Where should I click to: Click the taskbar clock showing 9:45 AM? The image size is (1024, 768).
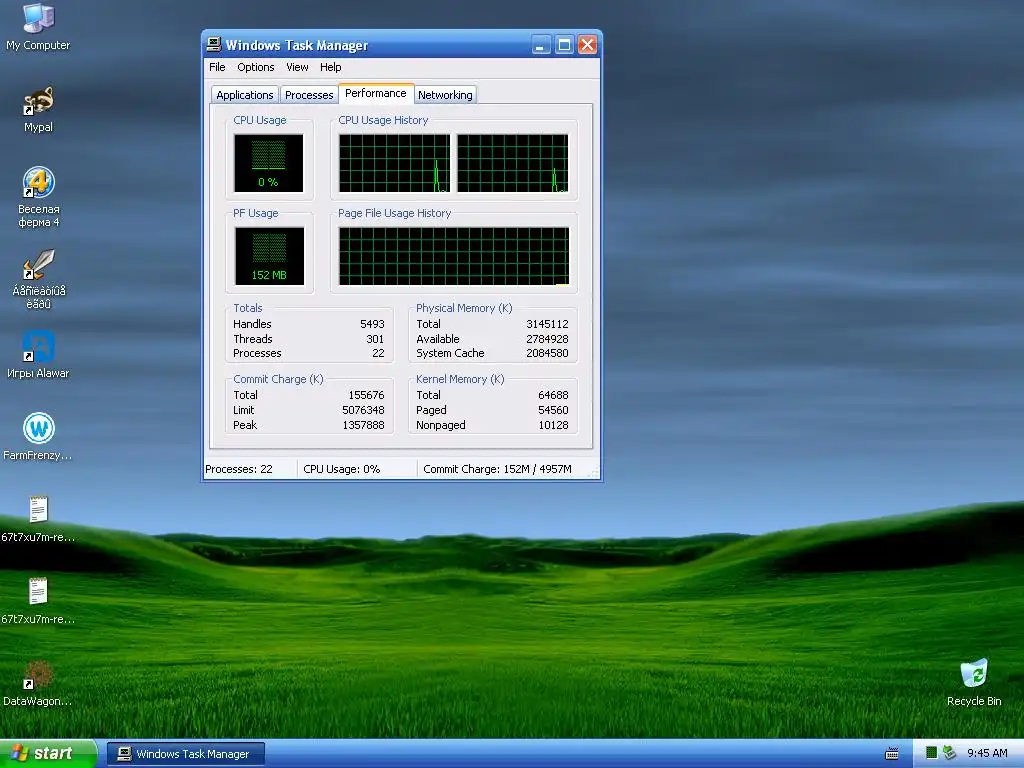click(x=987, y=753)
